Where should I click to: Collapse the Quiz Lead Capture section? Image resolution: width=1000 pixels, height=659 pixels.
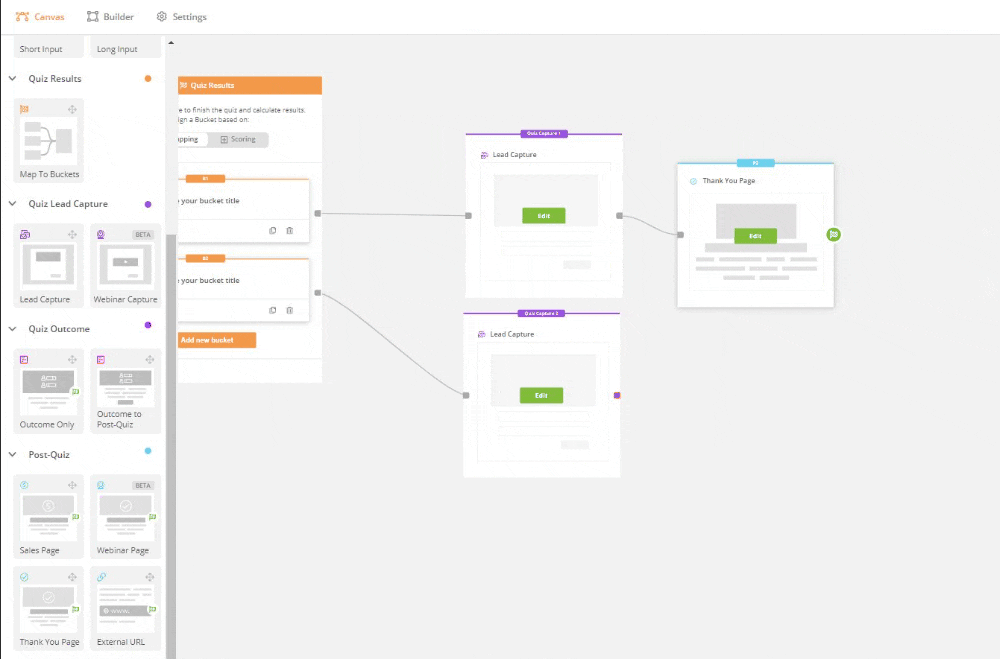pyautogui.click(x=12, y=204)
